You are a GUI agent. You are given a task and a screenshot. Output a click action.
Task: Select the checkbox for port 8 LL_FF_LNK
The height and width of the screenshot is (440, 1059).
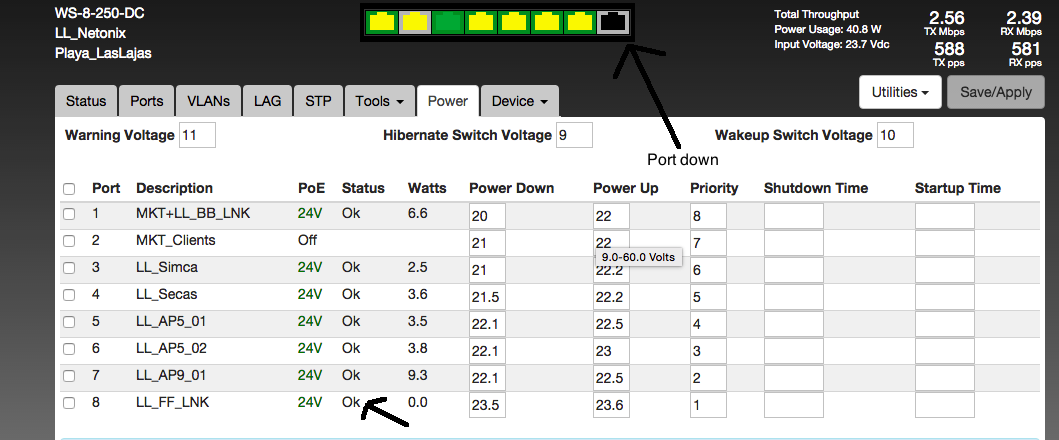pos(69,403)
